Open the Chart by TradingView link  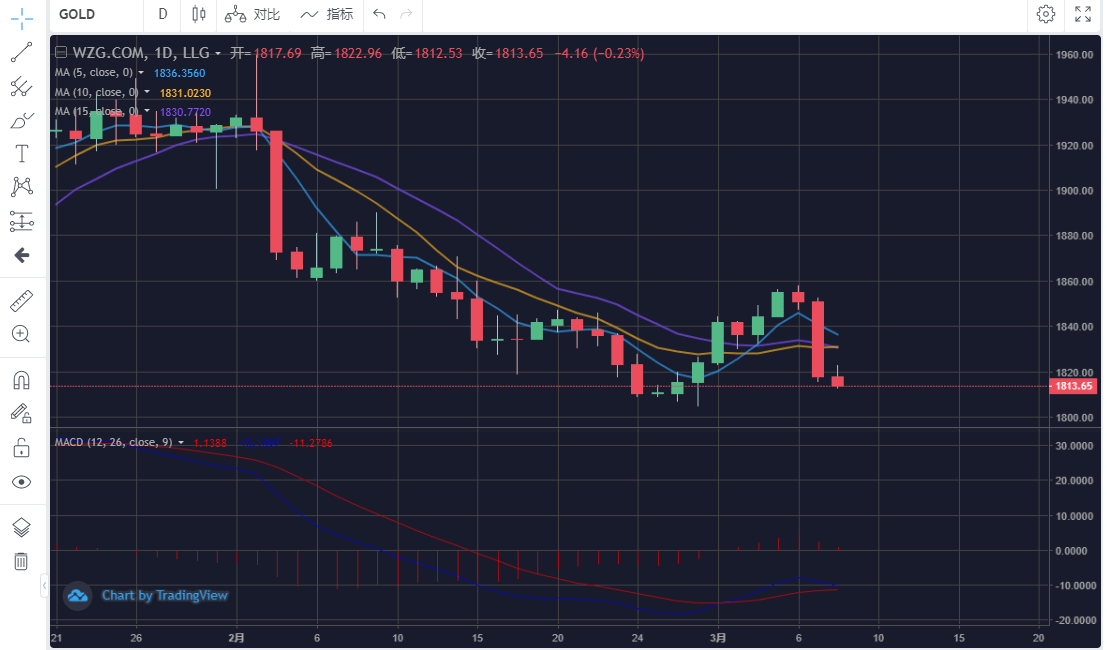click(148, 596)
